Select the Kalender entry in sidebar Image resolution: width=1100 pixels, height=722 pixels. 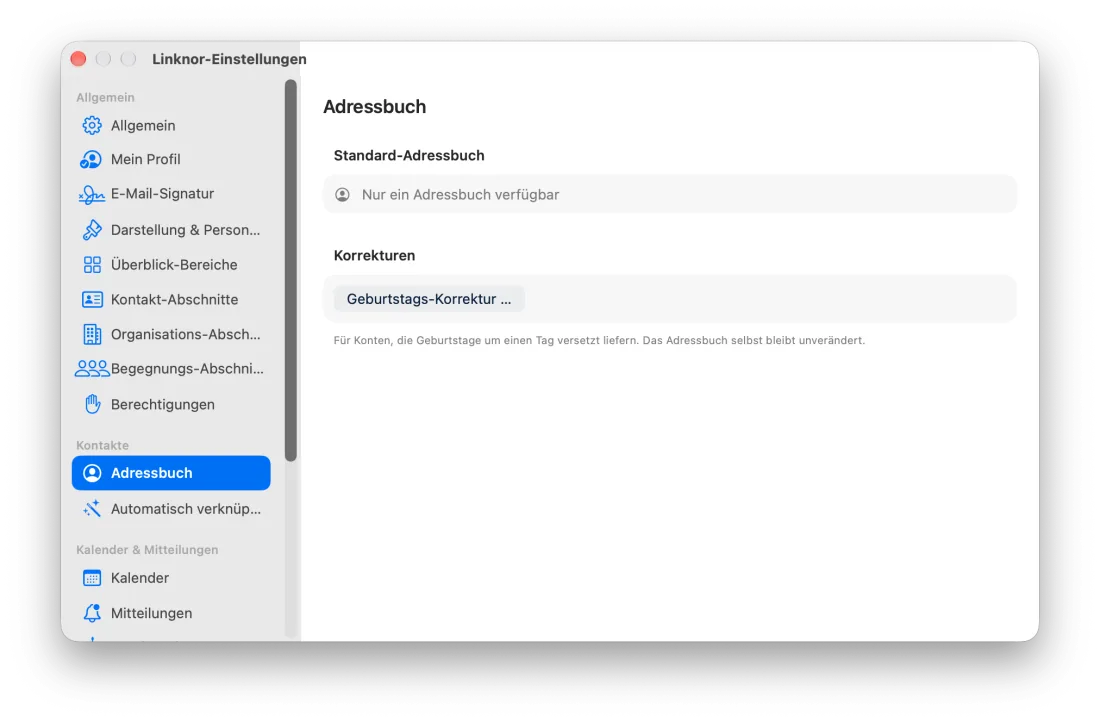click(x=171, y=578)
